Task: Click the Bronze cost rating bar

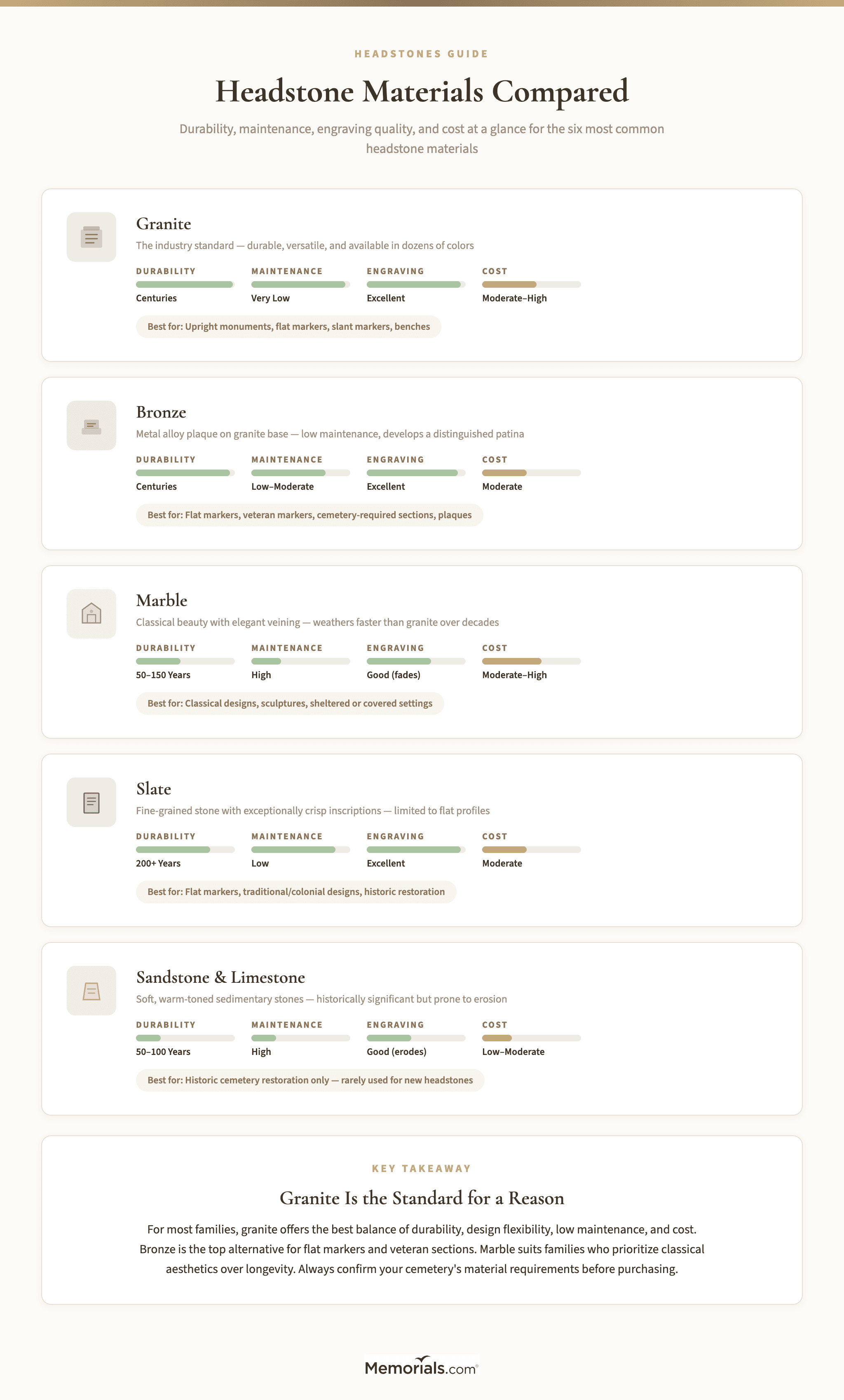Action: pos(531,472)
